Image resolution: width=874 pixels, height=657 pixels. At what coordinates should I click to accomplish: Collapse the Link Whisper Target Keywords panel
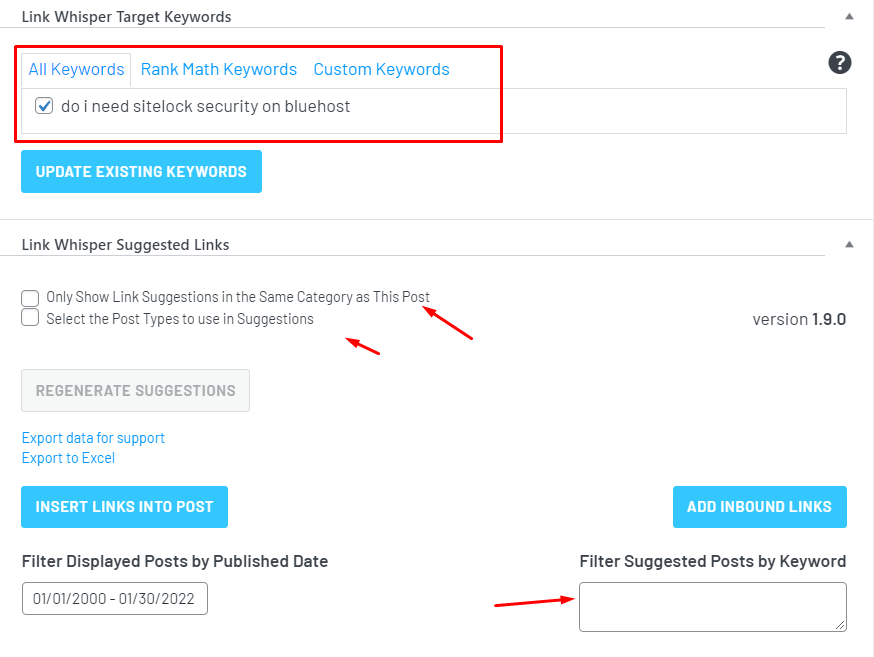(x=849, y=16)
